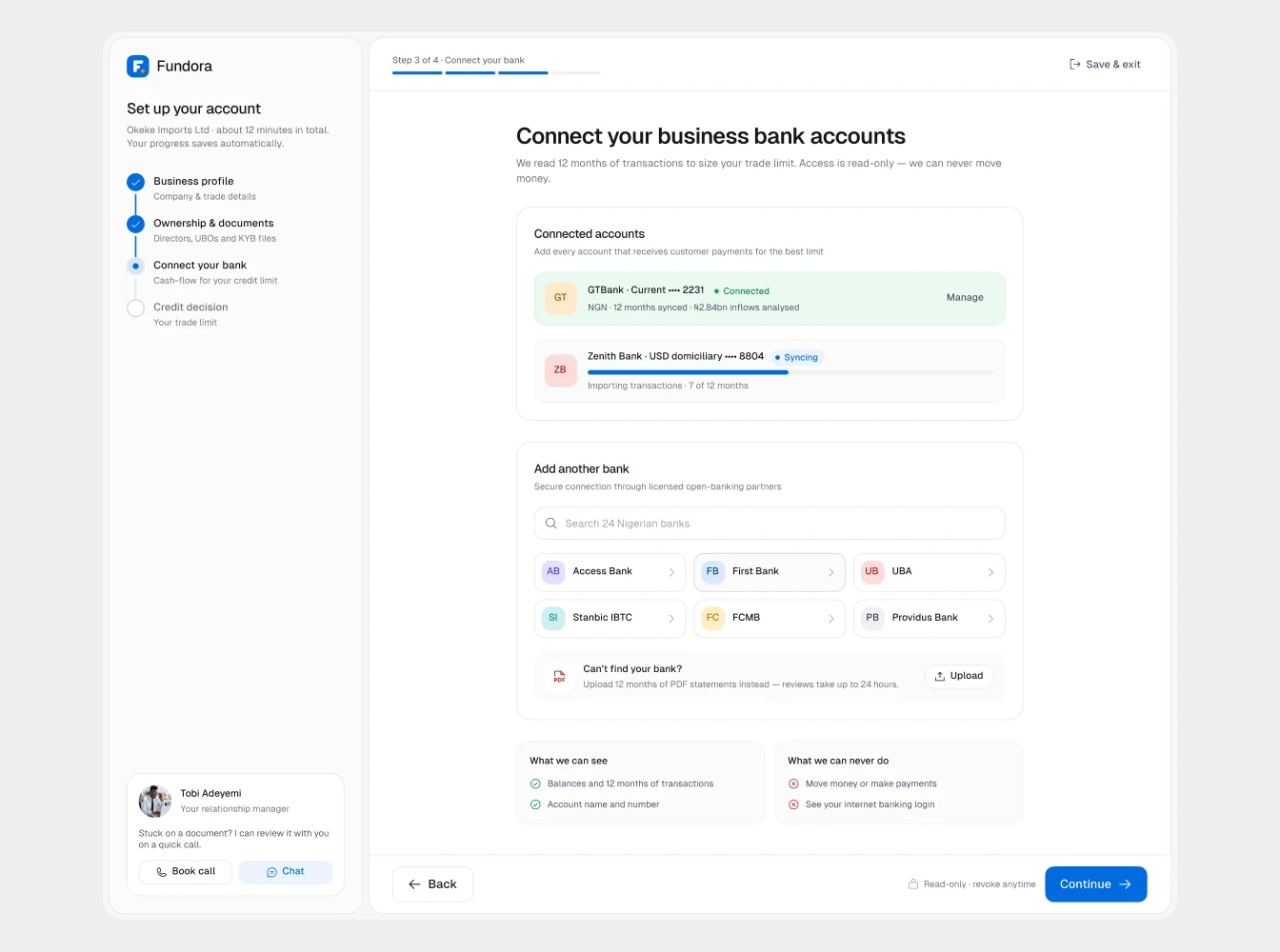This screenshot has width=1280, height=952.
Task: Manage the GTBank connected account
Action: (965, 298)
